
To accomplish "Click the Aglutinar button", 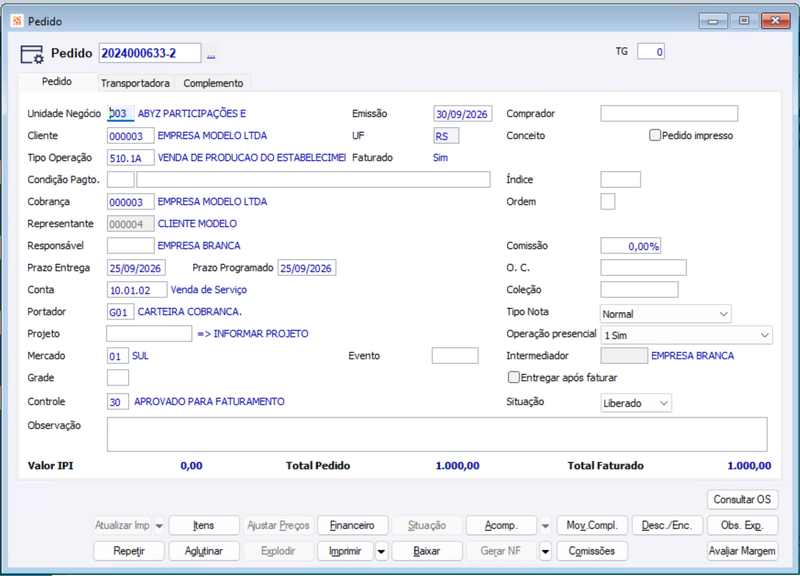I will click(x=204, y=551).
